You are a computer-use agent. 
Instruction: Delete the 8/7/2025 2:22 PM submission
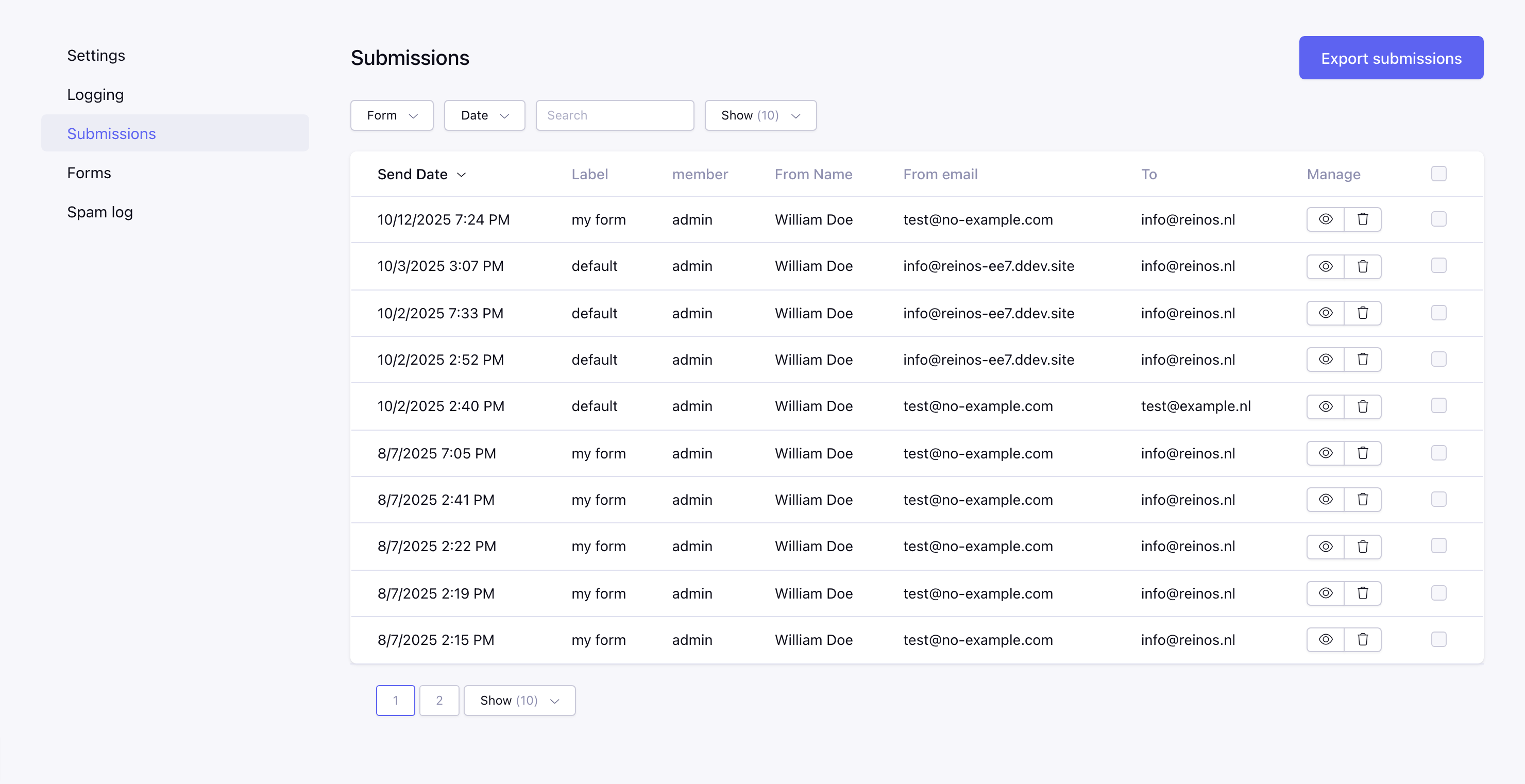[1363, 547]
